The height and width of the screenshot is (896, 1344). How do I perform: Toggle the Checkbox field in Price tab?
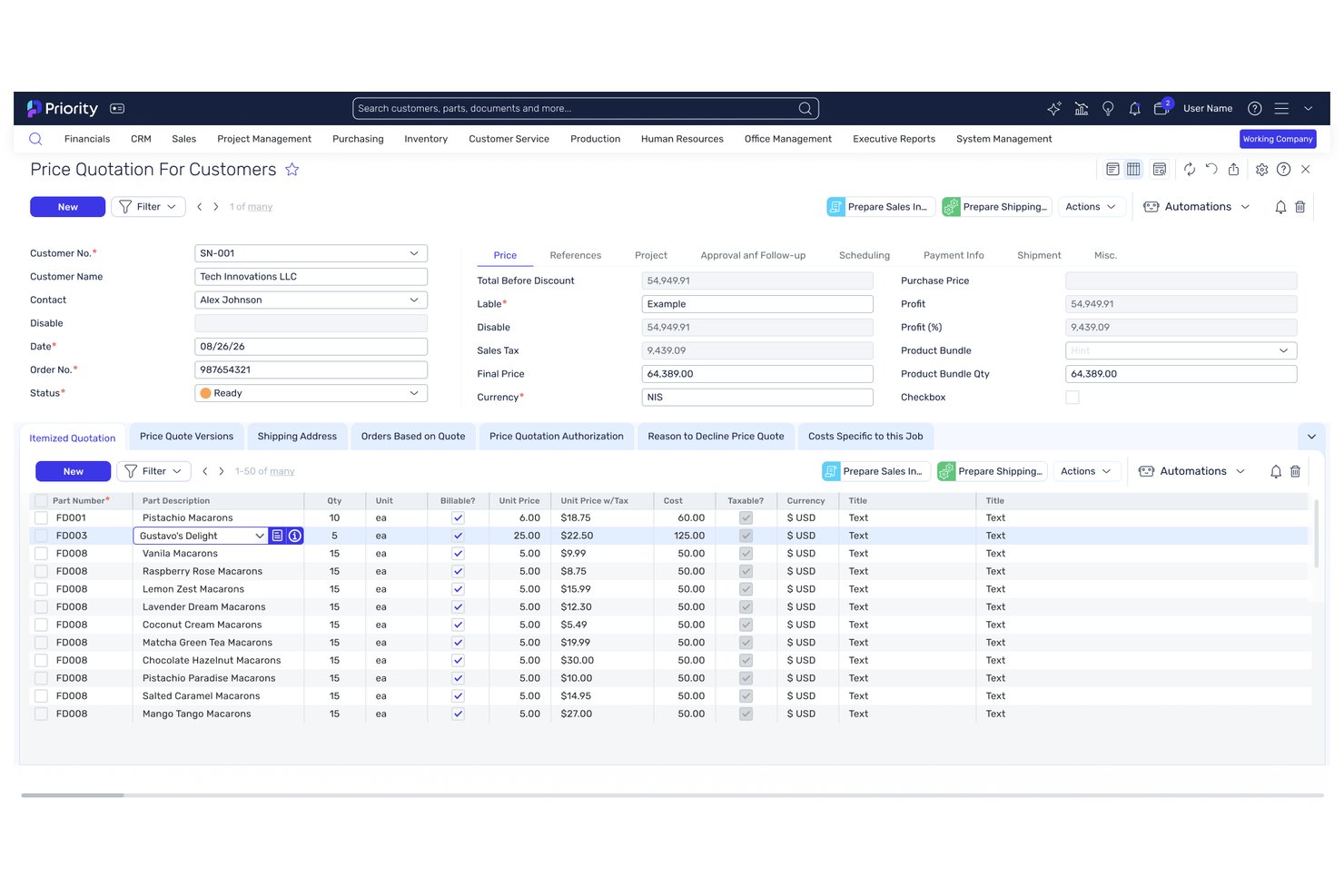[1072, 398]
